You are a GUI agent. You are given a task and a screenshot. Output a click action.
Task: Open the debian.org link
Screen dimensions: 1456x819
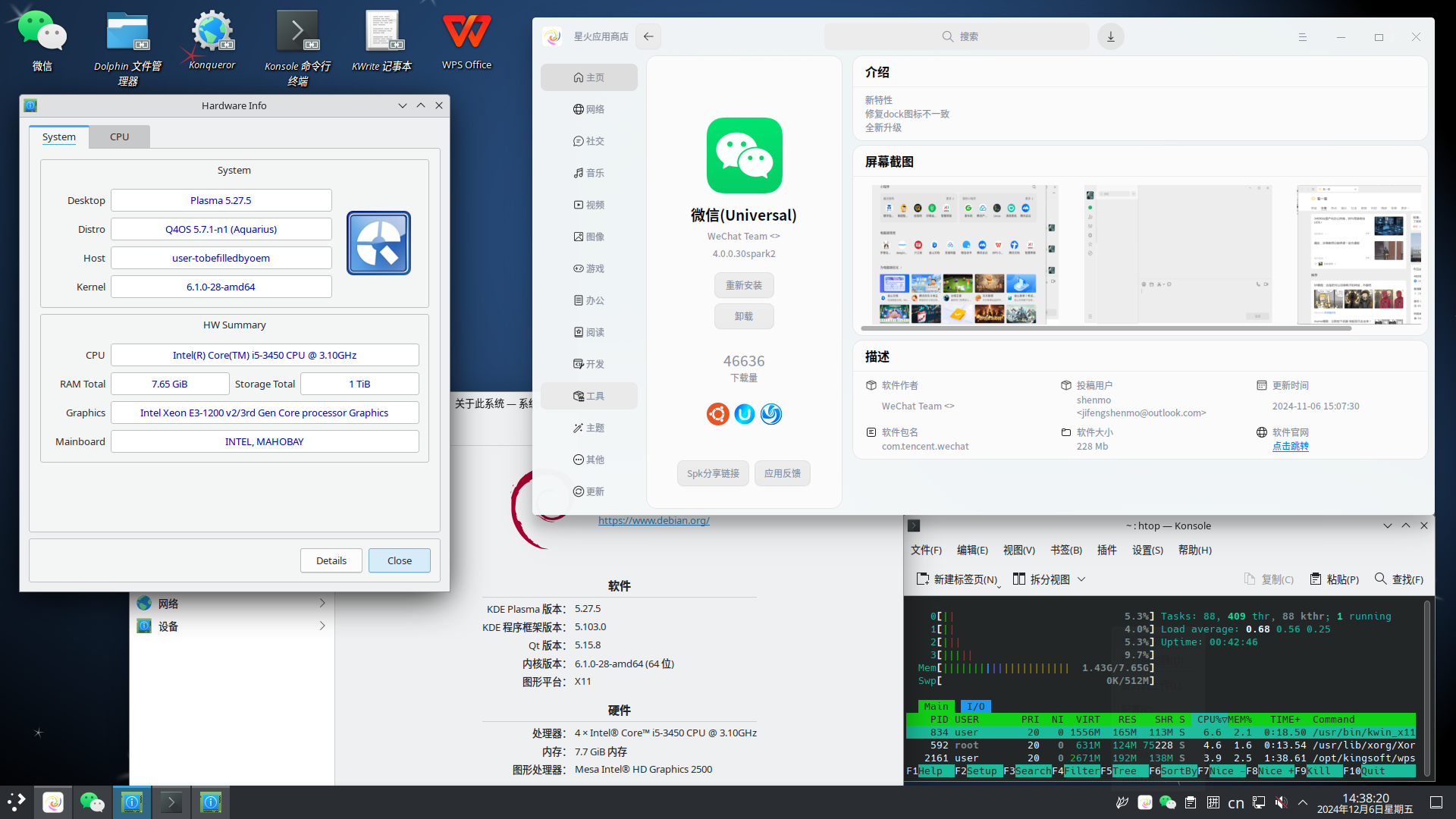(x=654, y=520)
